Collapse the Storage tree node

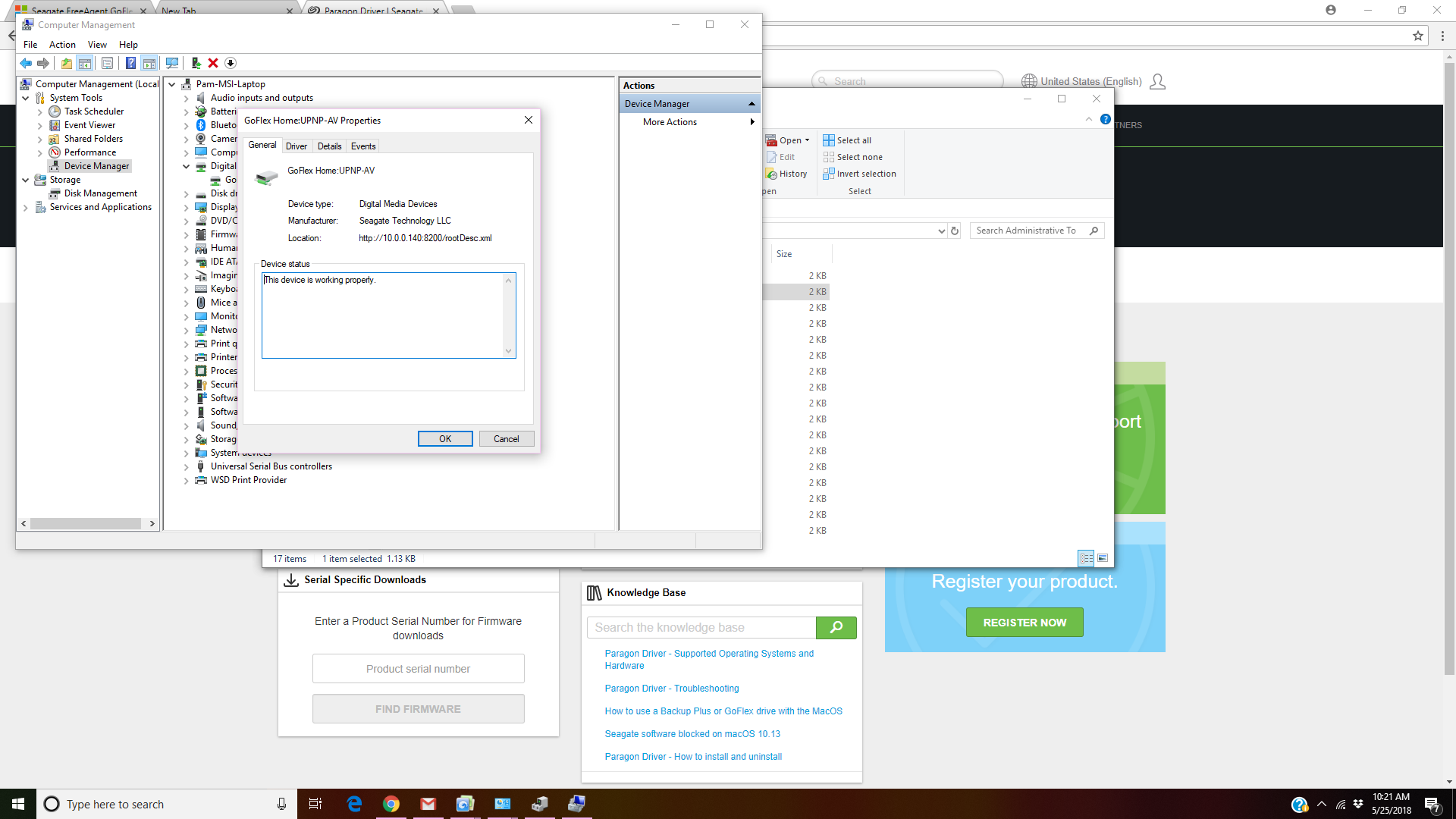click(x=25, y=180)
